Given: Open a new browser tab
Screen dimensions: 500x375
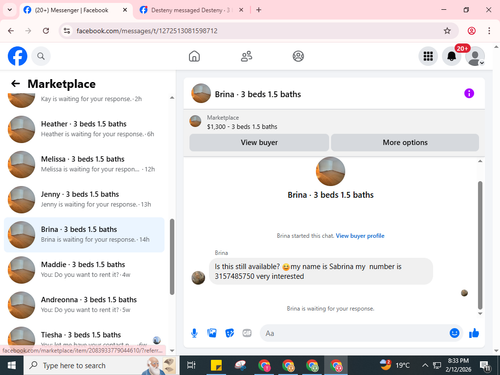Looking at the screenshot, I should coord(259,10).
